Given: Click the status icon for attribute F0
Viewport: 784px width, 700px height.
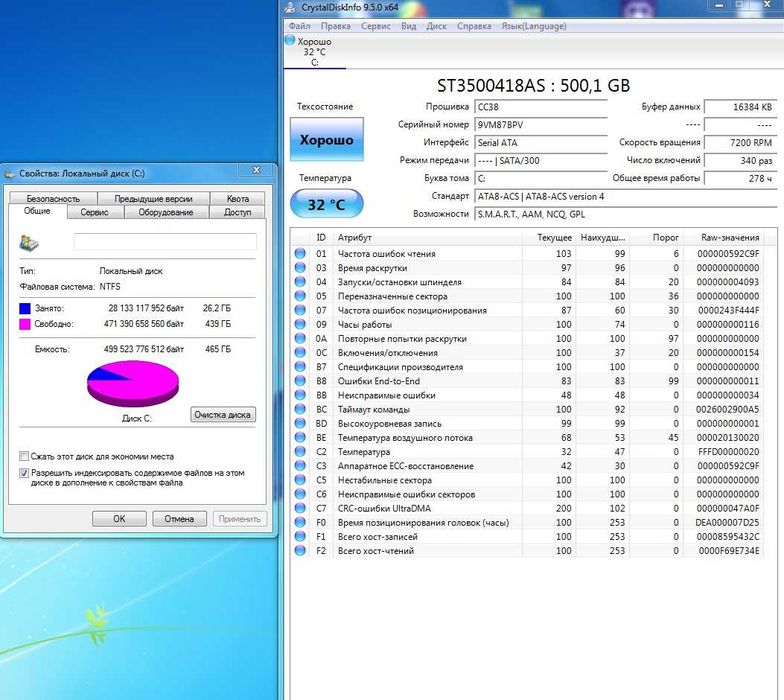Looking at the screenshot, I should (300, 522).
